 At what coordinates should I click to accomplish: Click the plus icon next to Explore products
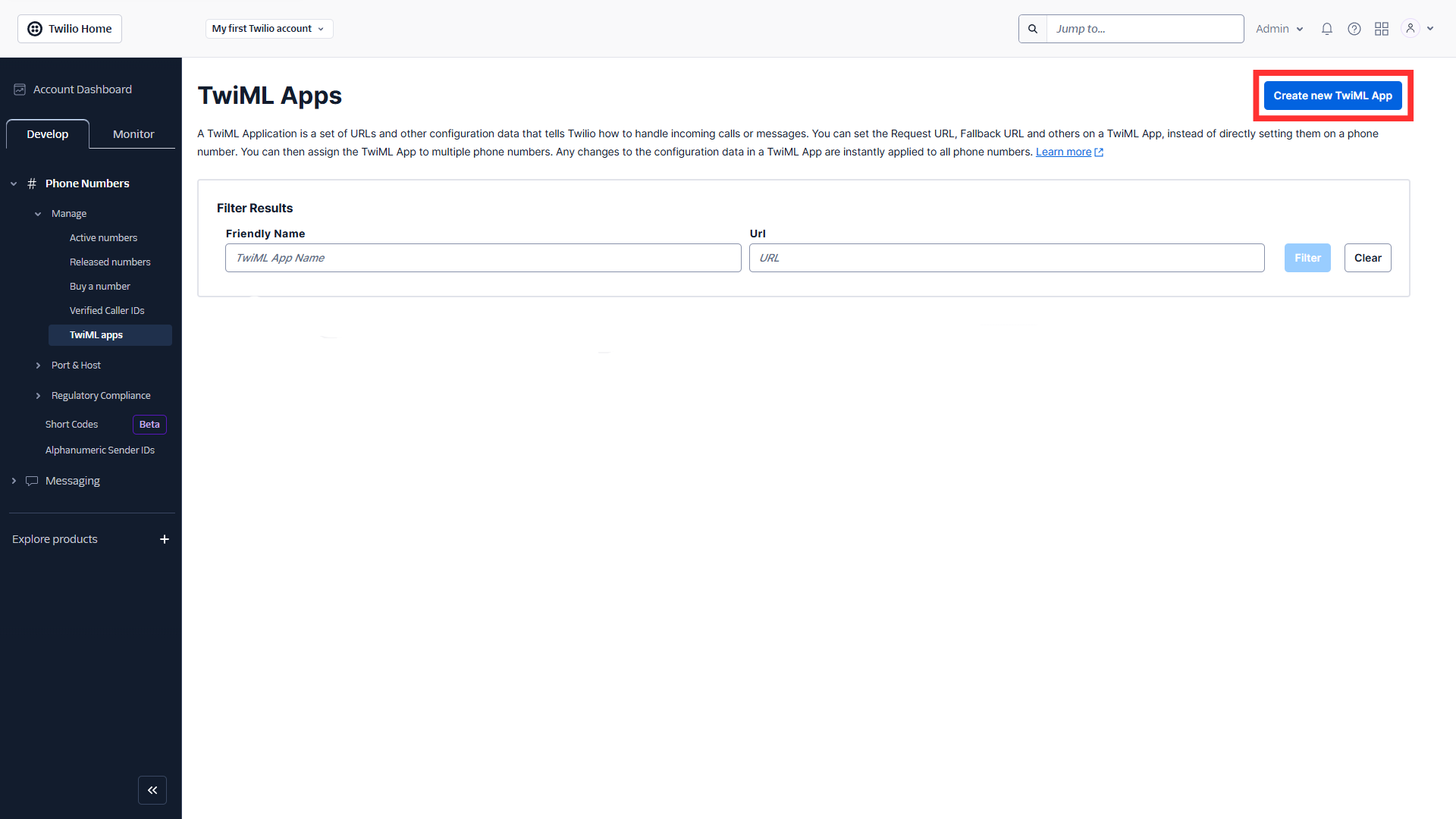coord(165,539)
